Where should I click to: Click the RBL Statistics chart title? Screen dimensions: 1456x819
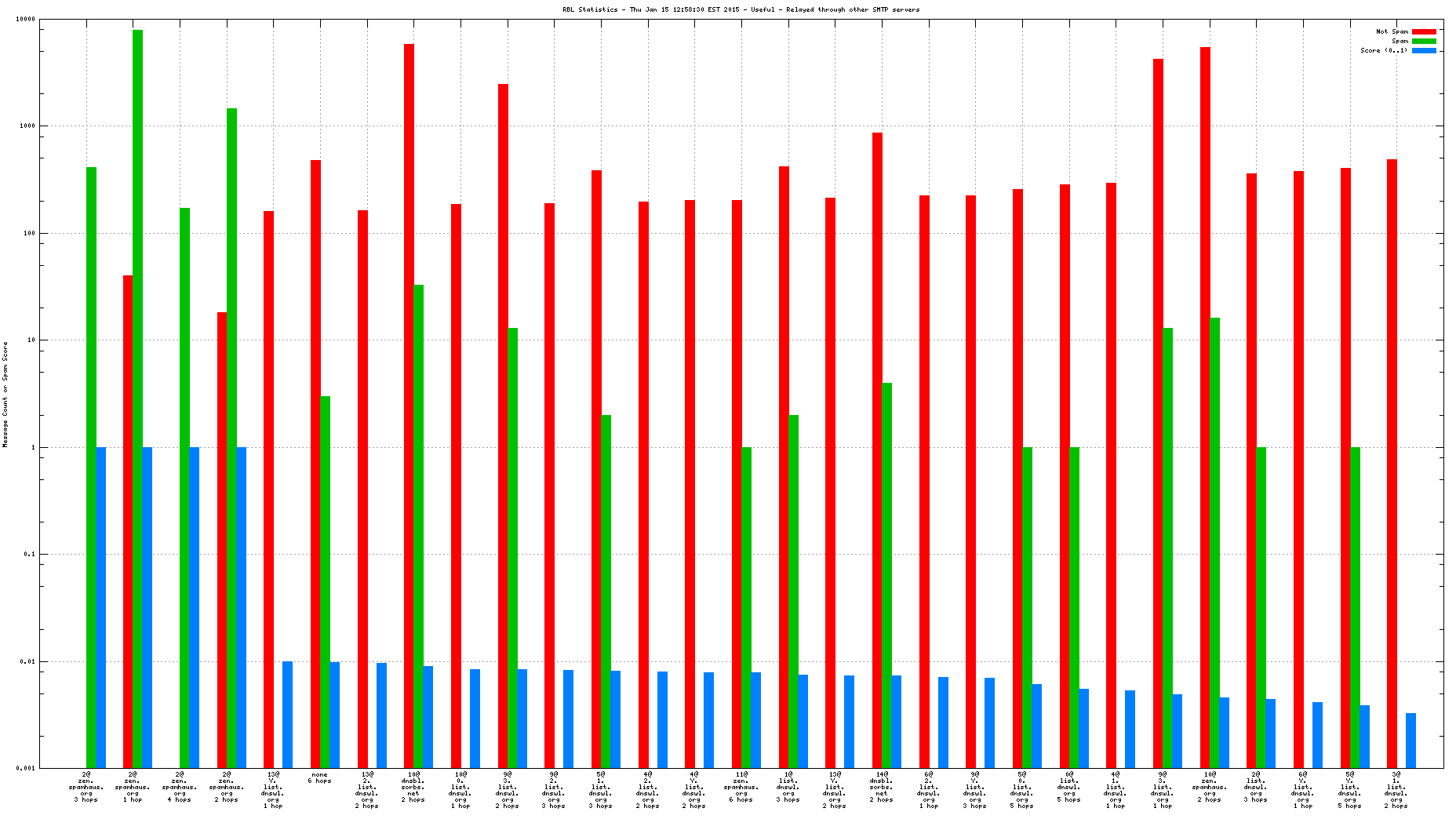tap(741, 9)
